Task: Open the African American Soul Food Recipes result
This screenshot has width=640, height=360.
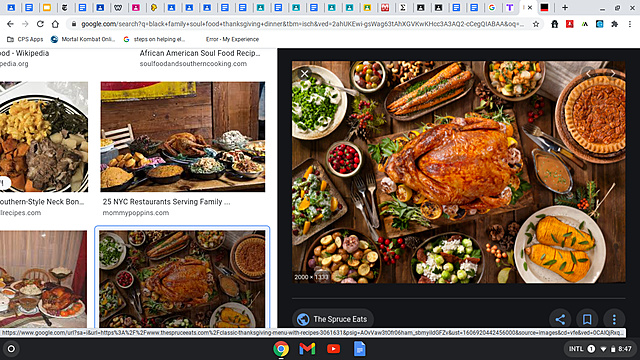Action: [200, 53]
